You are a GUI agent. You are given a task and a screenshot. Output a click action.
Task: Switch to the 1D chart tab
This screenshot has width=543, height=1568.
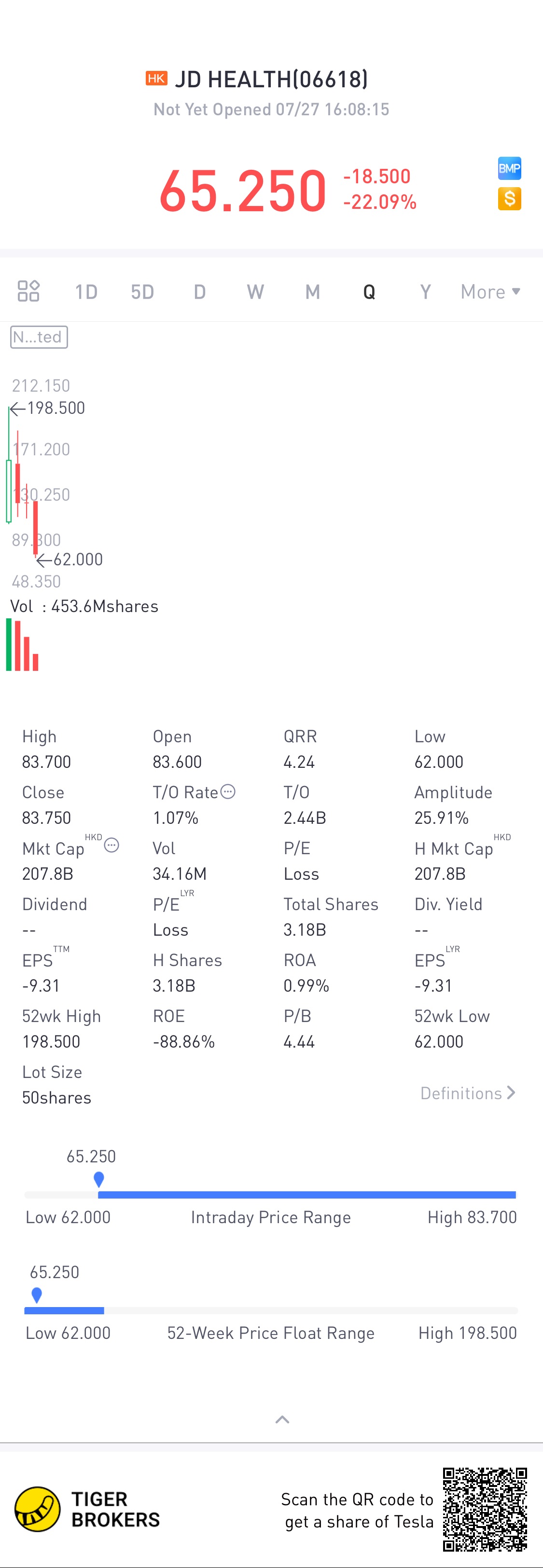click(86, 292)
